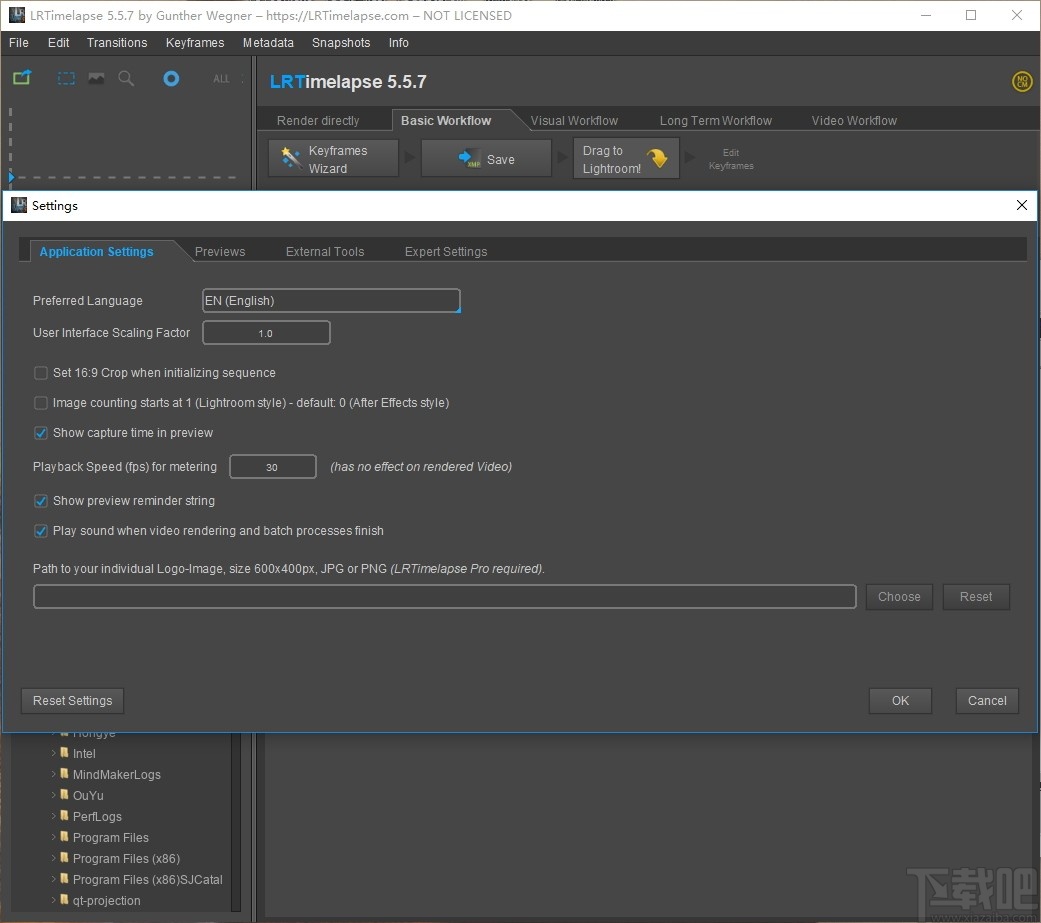Open the Keyframes menu
The height and width of the screenshot is (923, 1041).
[195, 42]
